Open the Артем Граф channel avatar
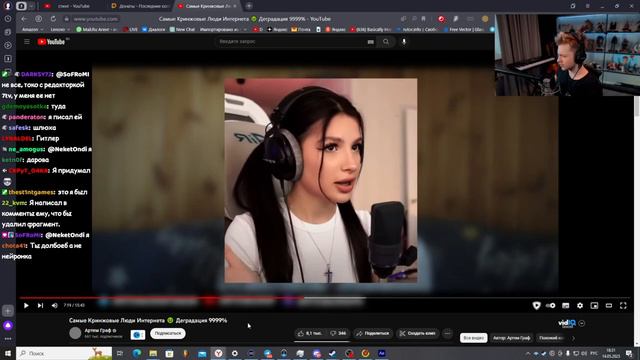Screen dimensions: 640x360 (75, 333)
